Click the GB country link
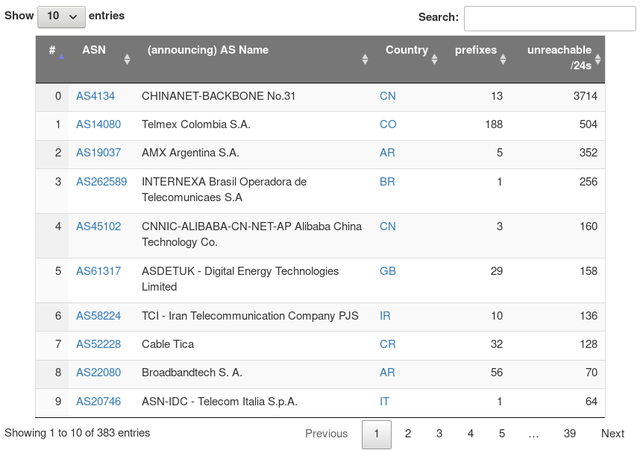Image resolution: width=640 pixels, height=453 pixels. tap(388, 271)
